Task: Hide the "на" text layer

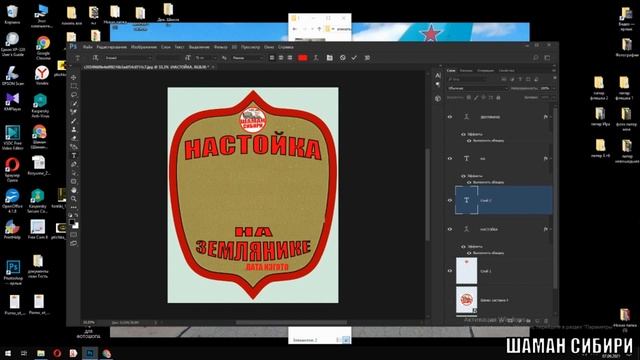Action: [450, 159]
